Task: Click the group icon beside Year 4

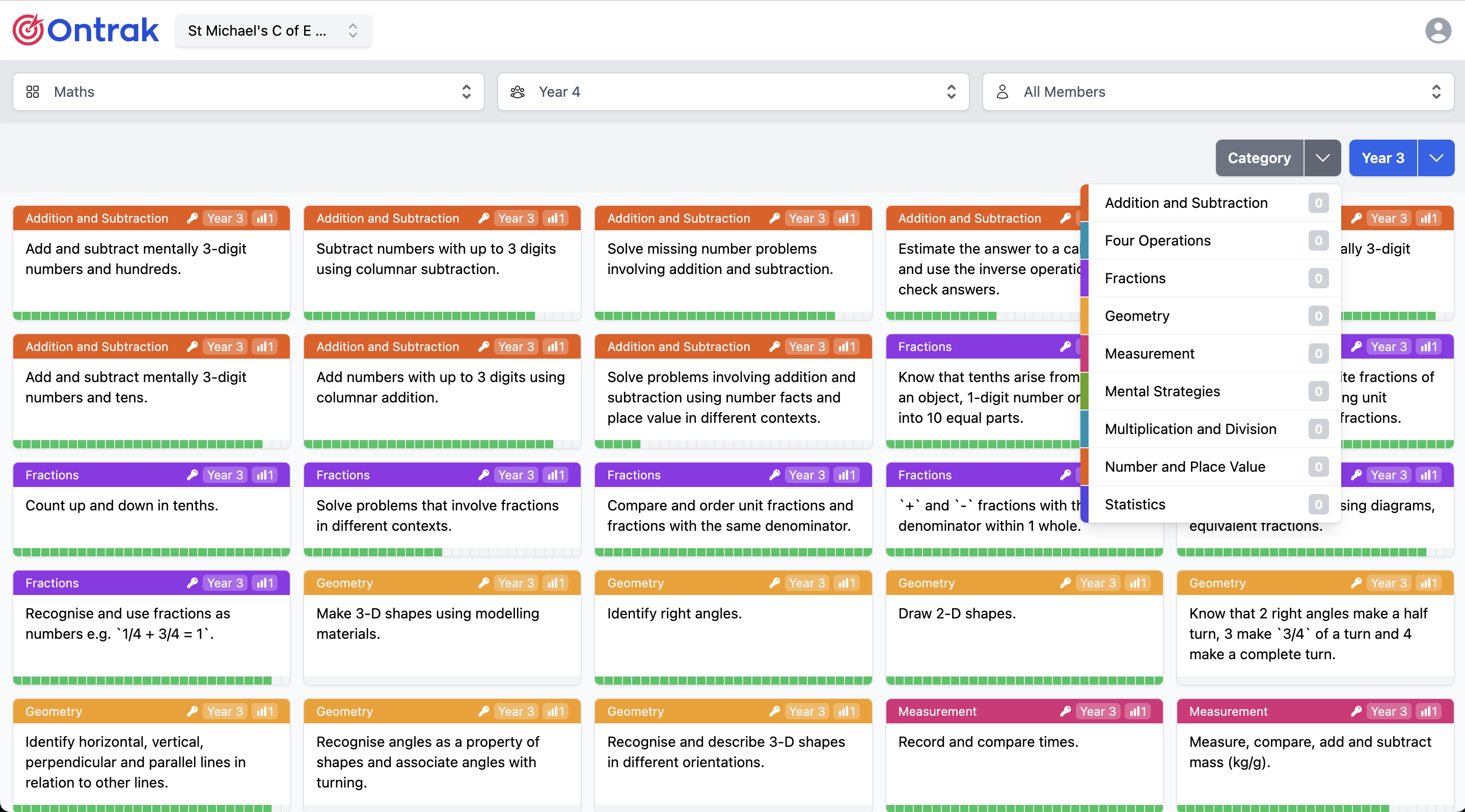Action: [x=517, y=92]
